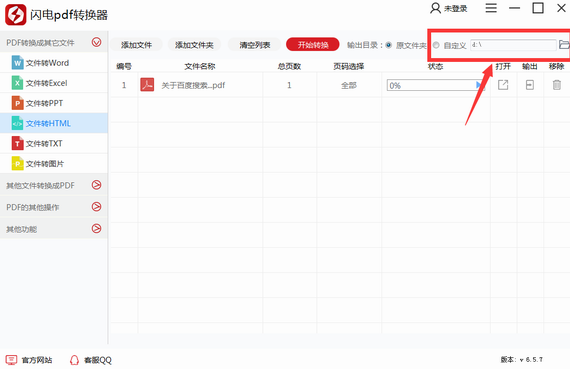
Task: Click the output folder icon in row 1
Action: pos(530,85)
